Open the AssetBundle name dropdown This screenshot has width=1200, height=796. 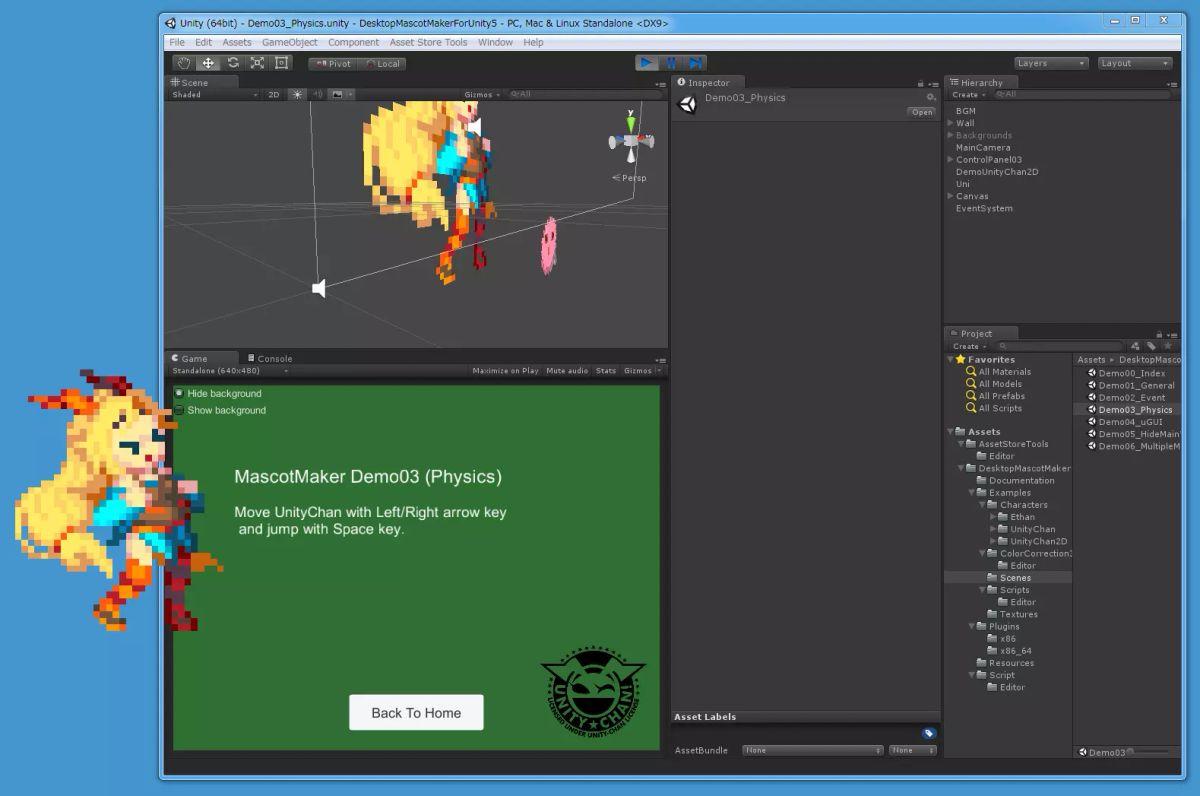[813, 750]
